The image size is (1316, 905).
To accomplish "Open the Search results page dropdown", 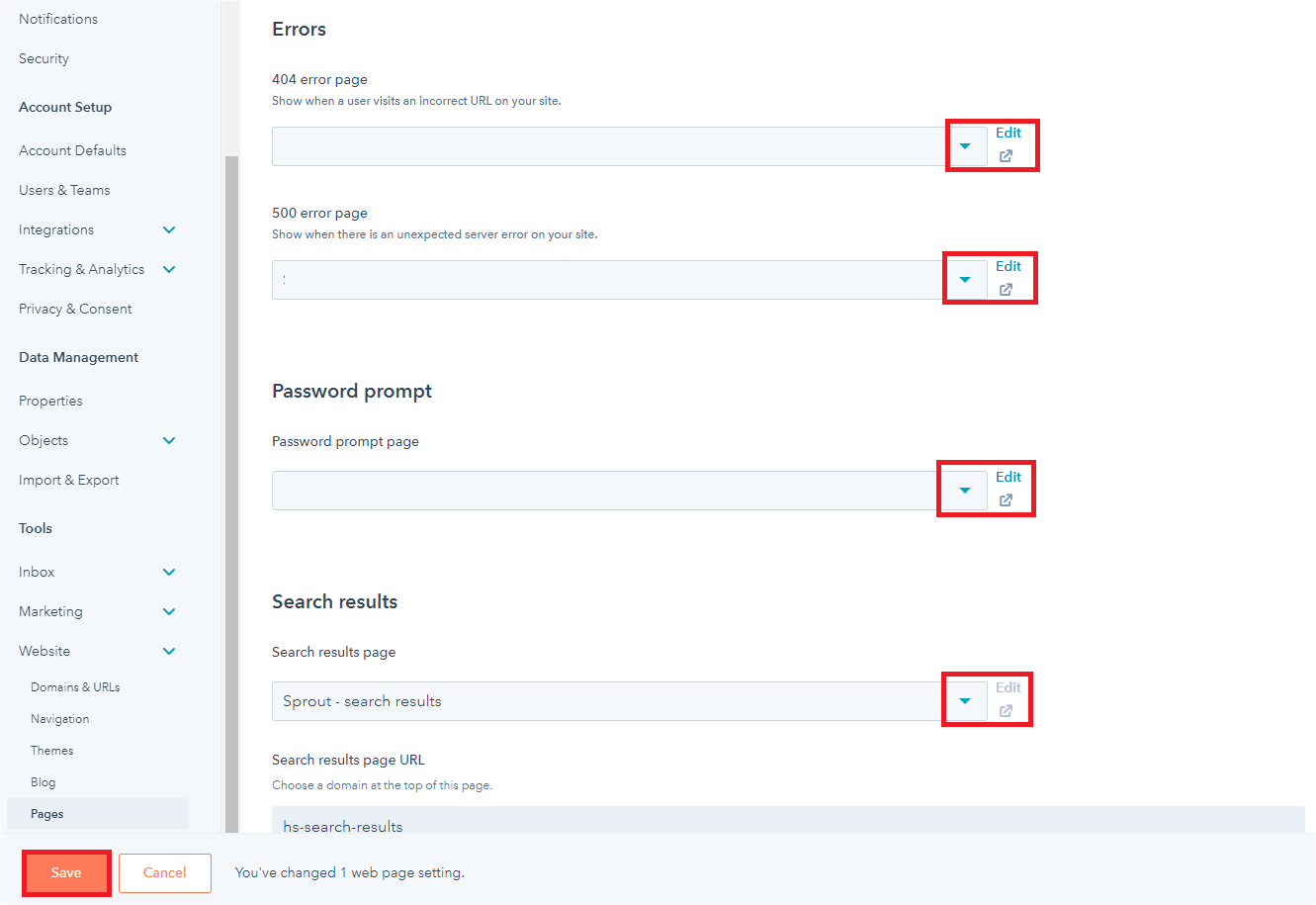I will pyautogui.click(x=965, y=701).
